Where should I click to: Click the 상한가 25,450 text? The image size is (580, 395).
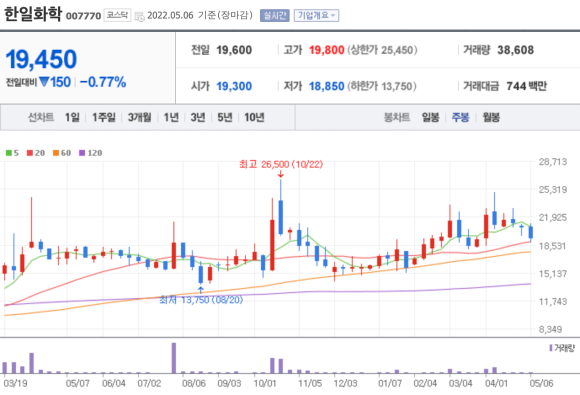tap(382, 50)
